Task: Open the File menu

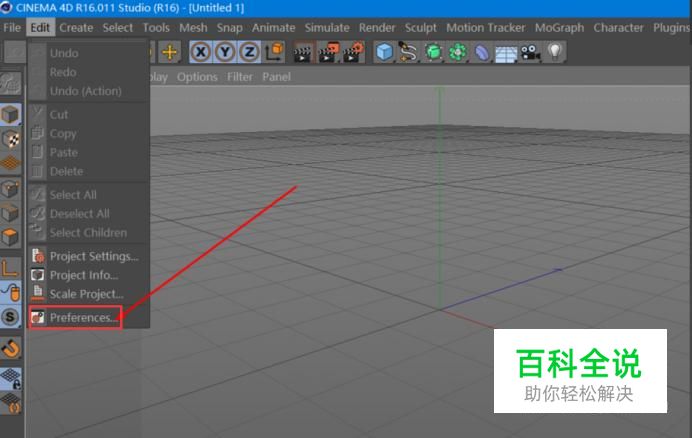Action: click(x=12, y=27)
